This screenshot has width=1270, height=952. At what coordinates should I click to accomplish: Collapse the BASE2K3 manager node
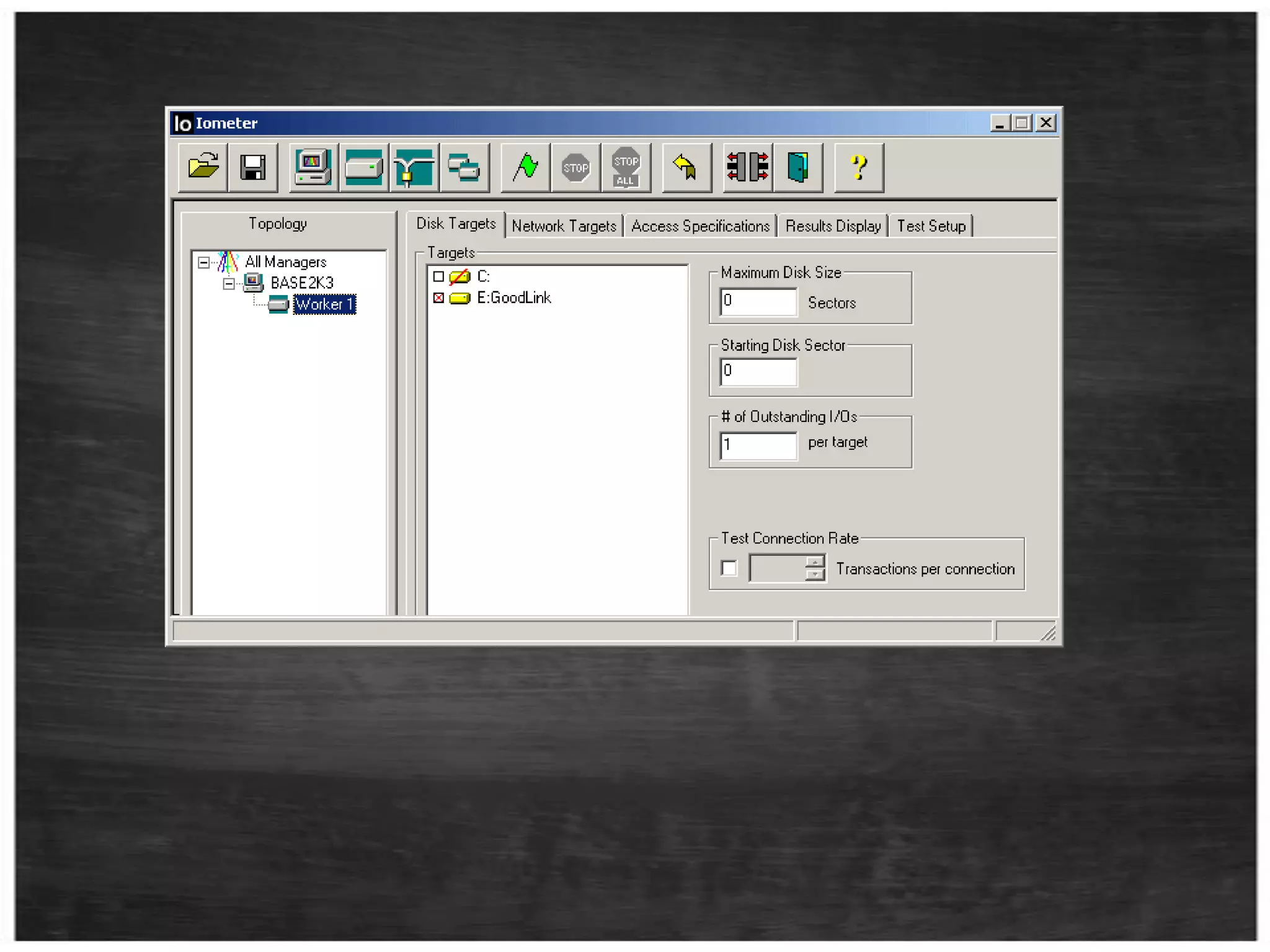229,284
